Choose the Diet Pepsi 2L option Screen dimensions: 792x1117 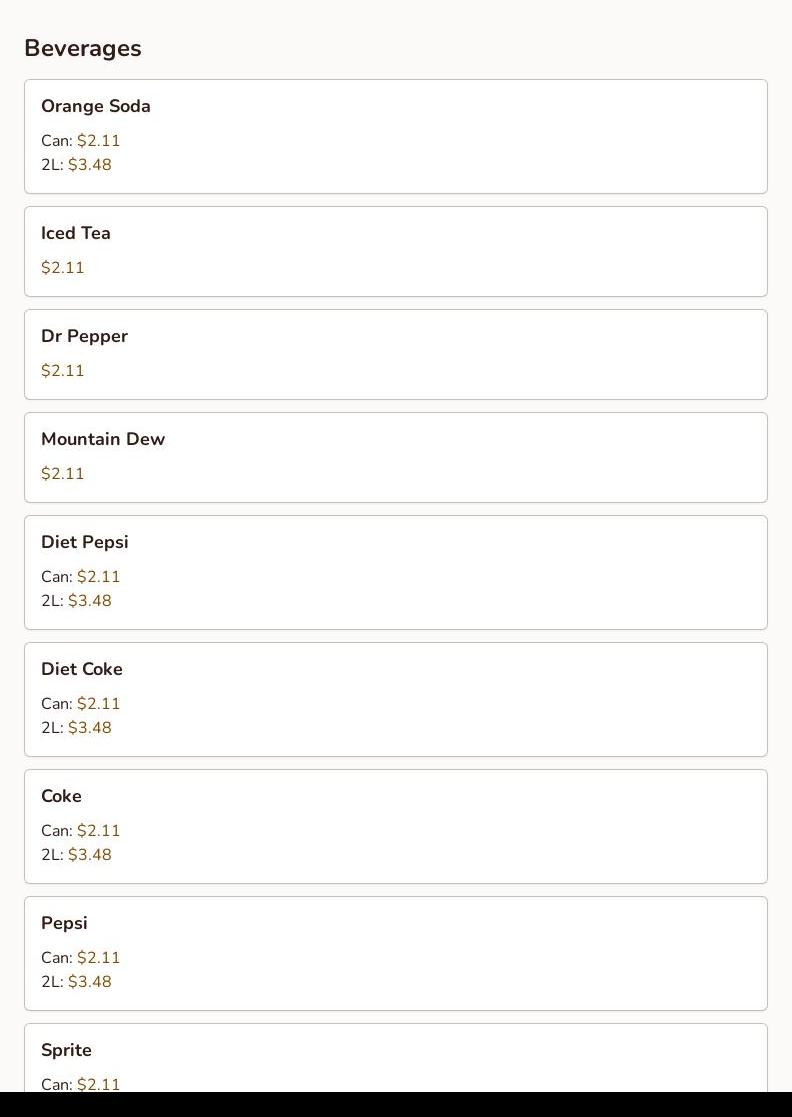pos(76,601)
